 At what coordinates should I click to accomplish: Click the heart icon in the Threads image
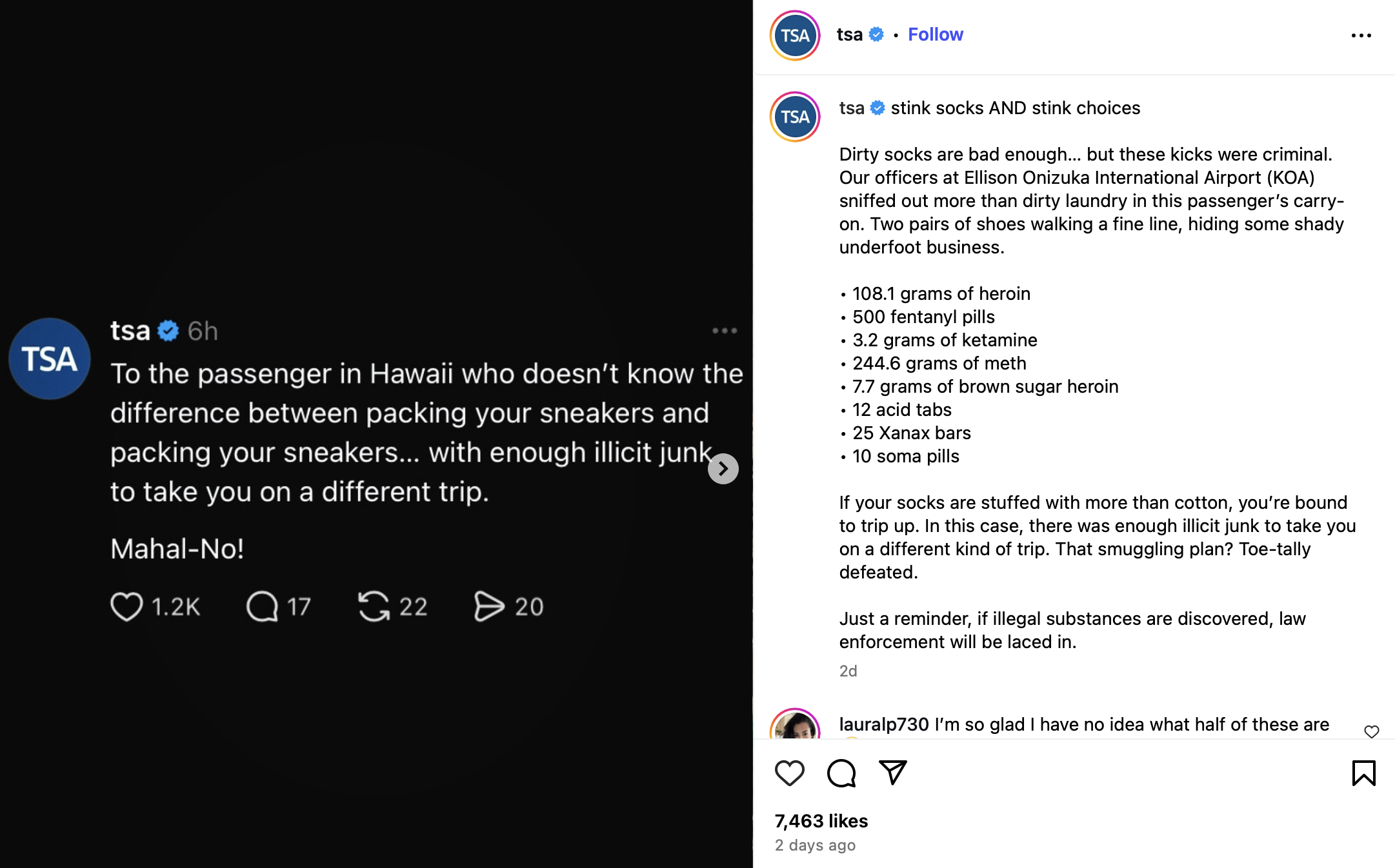(126, 606)
